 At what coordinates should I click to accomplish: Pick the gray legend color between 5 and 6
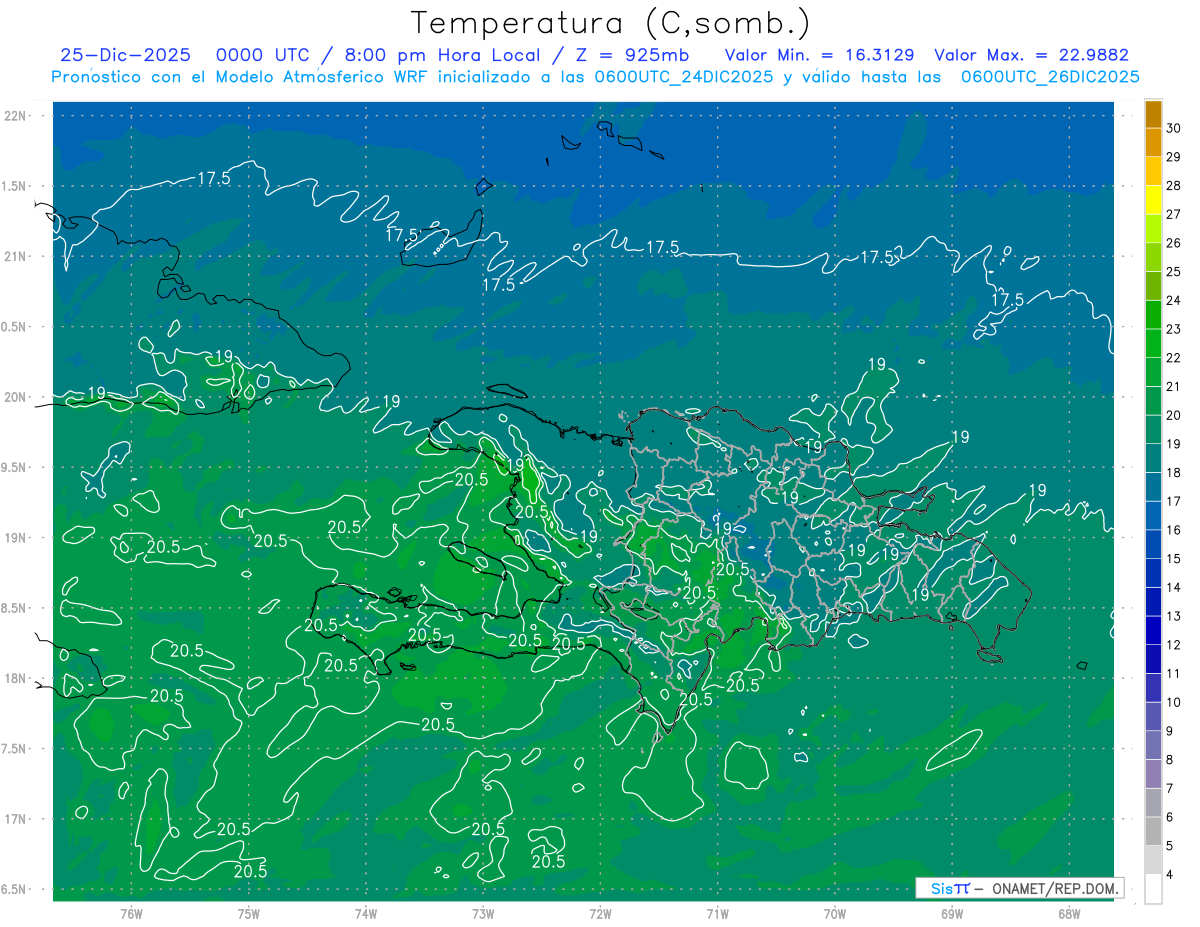(1154, 831)
